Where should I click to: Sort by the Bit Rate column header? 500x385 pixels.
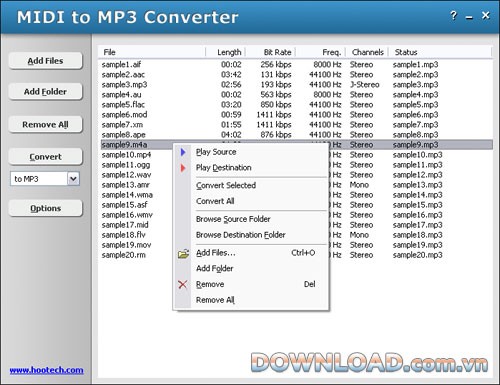click(x=270, y=52)
